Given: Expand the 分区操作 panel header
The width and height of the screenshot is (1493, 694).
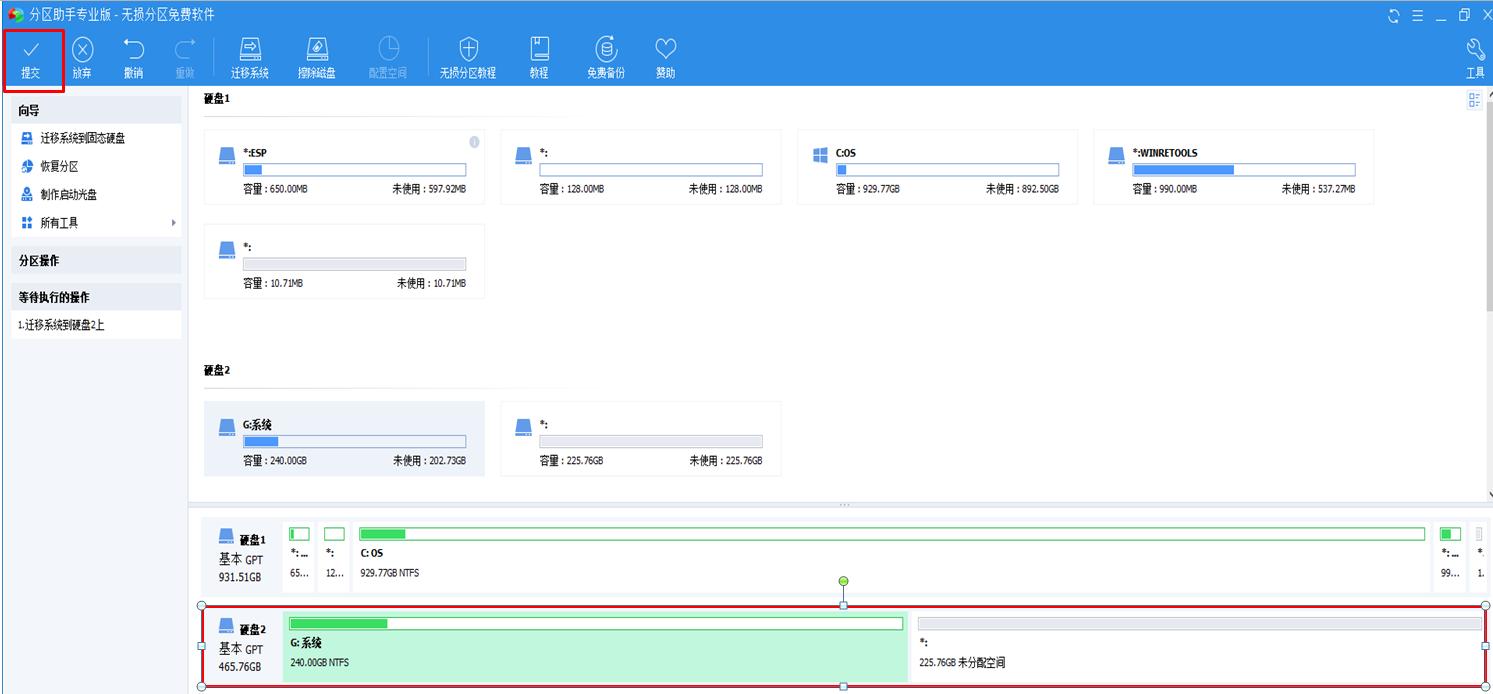Looking at the screenshot, I should pyautogui.click(x=97, y=261).
